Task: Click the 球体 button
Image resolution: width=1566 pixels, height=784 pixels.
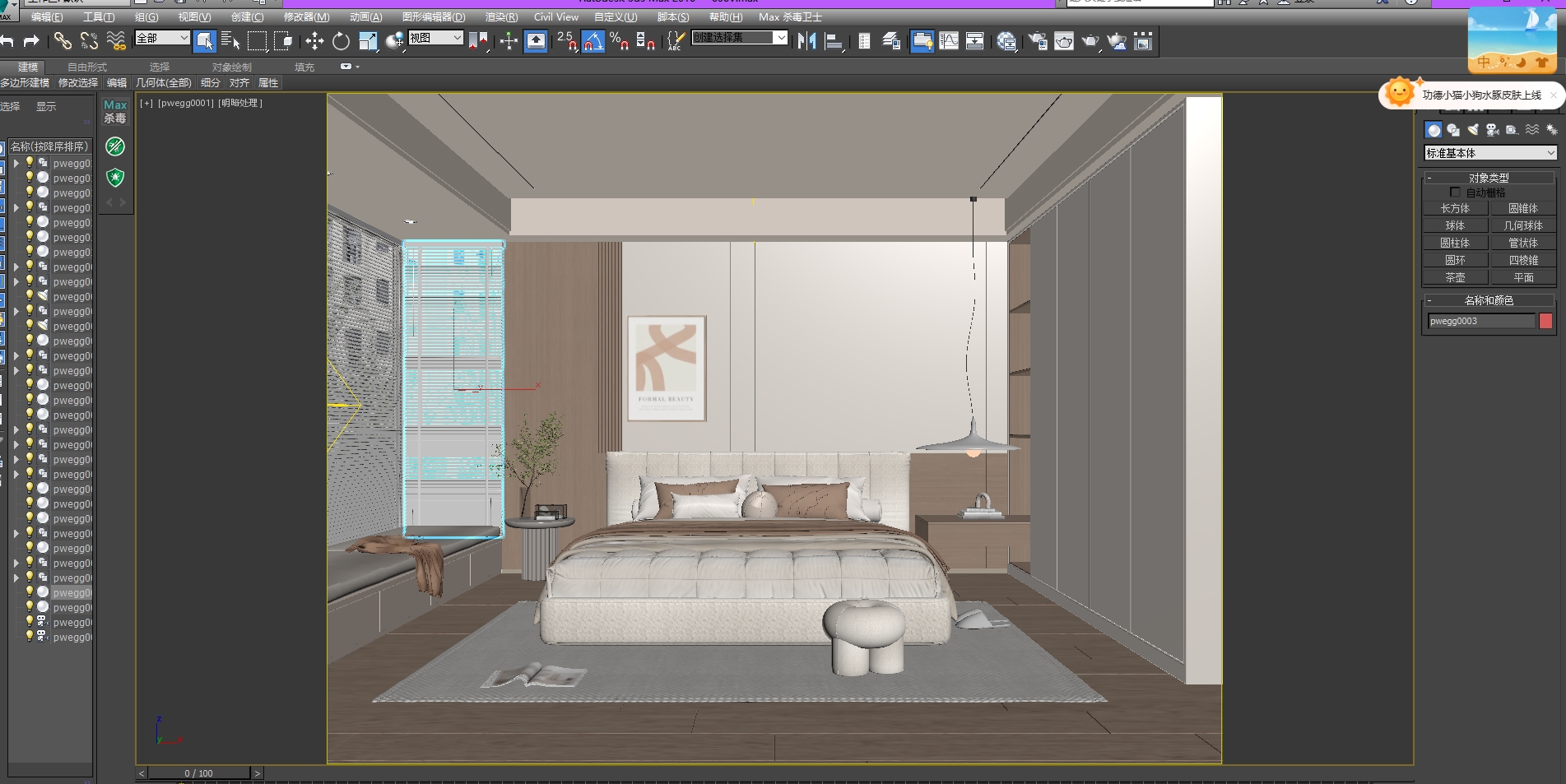Action: pyautogui.click(x=1455, y=225)
